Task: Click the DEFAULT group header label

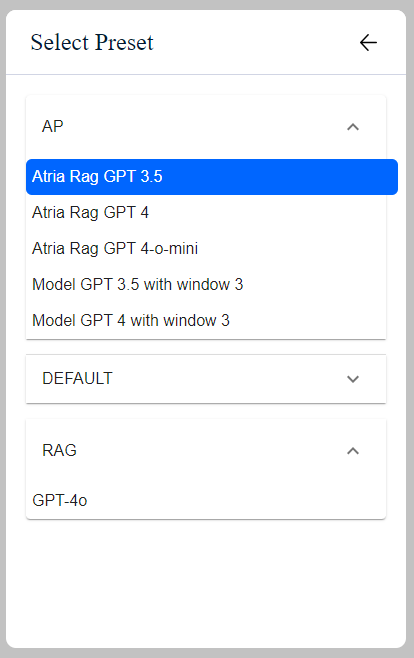Action: pyautogui.click(x=77, y=379)
